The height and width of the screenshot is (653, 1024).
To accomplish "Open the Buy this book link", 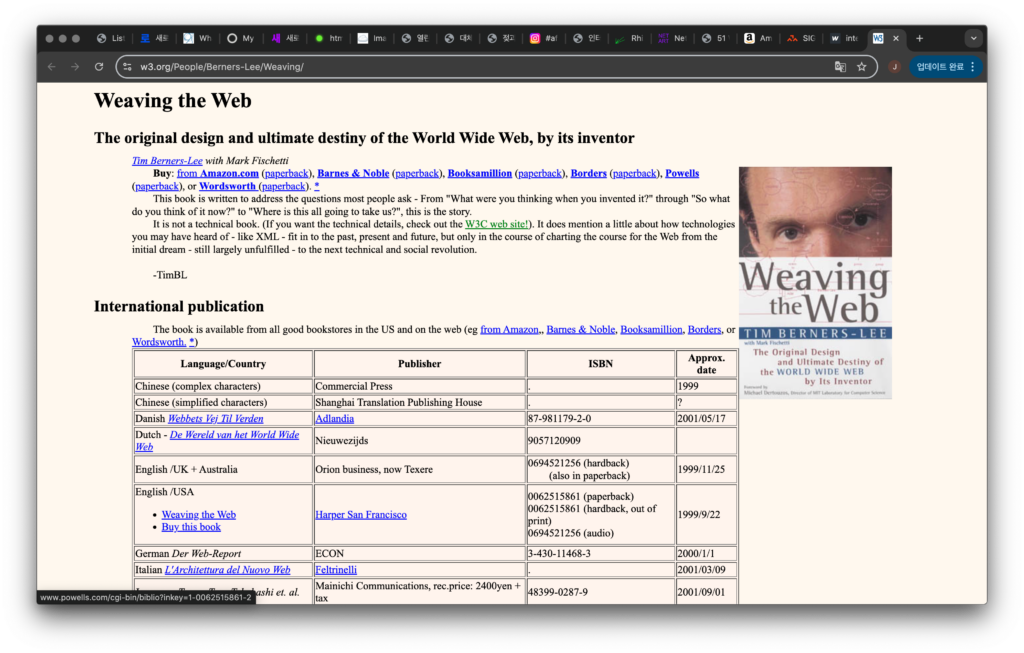I will [x=191, y=527].
